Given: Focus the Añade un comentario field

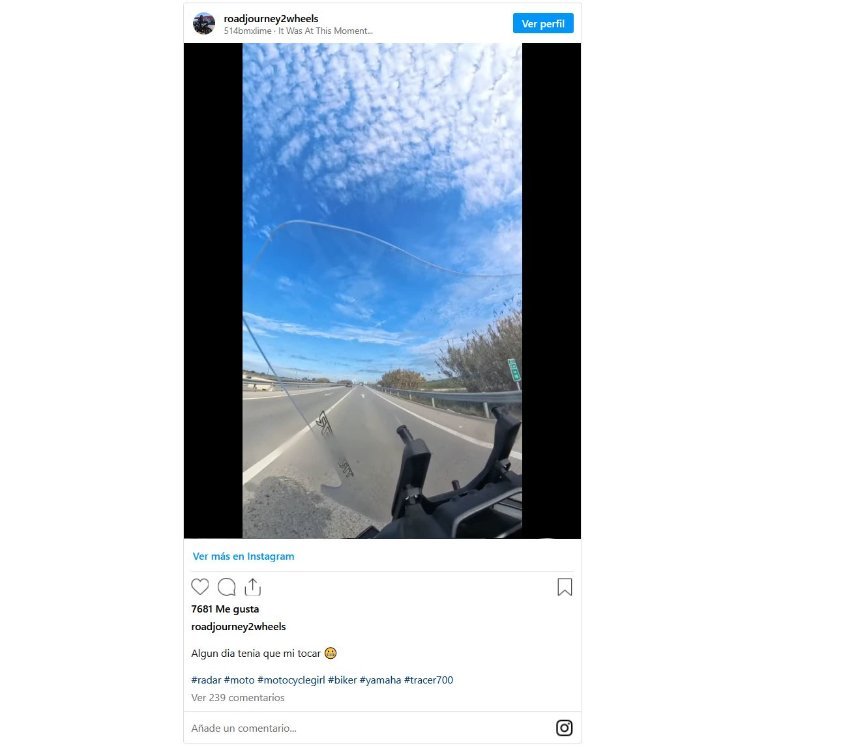Looking at the screenshot, I should [369, 728].
